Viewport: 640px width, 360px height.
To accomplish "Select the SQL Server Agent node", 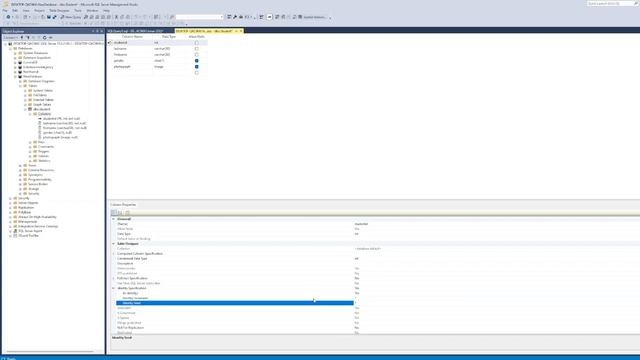I will pos(30,231).
